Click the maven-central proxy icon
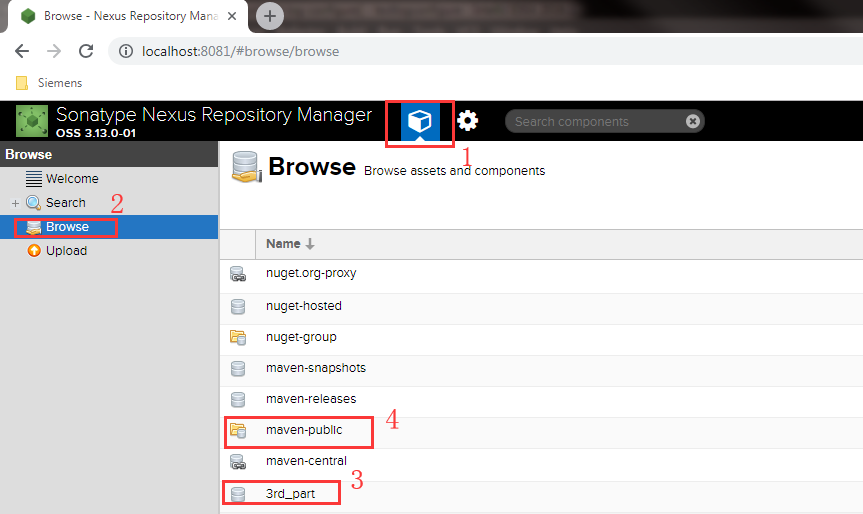This screenshot has width=863, height=514. tap(238, 461)
